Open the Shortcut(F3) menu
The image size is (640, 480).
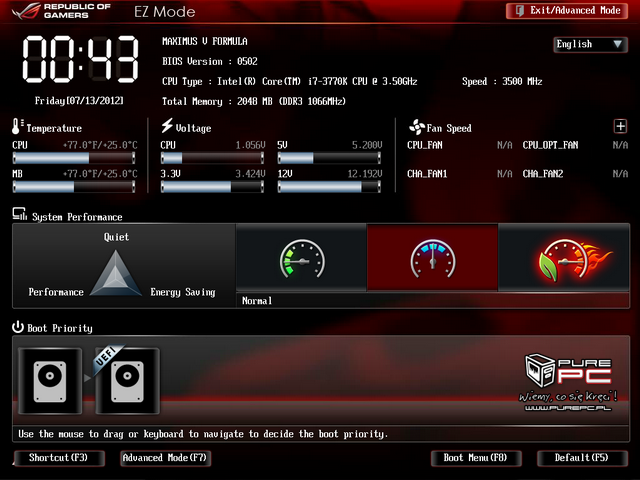click(x=59, y=458)
